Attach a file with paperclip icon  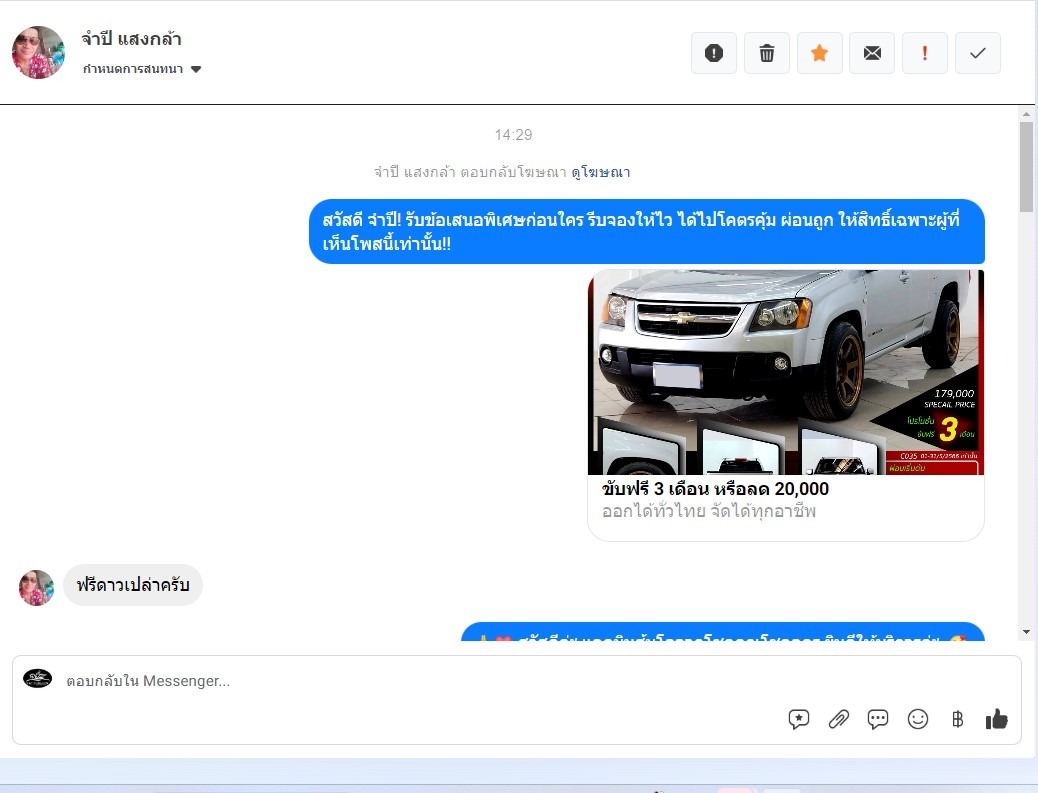tap(839, 719)
